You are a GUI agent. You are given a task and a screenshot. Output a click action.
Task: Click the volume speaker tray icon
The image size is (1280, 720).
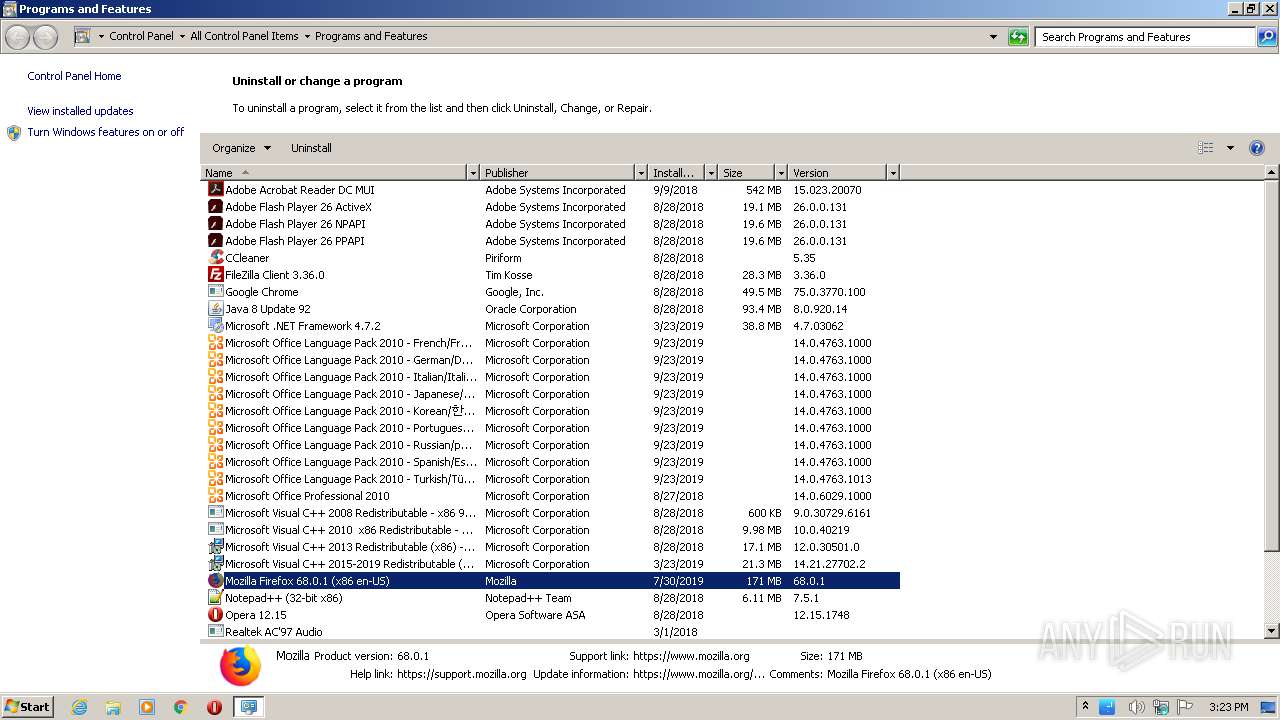tap(1135, 707)
